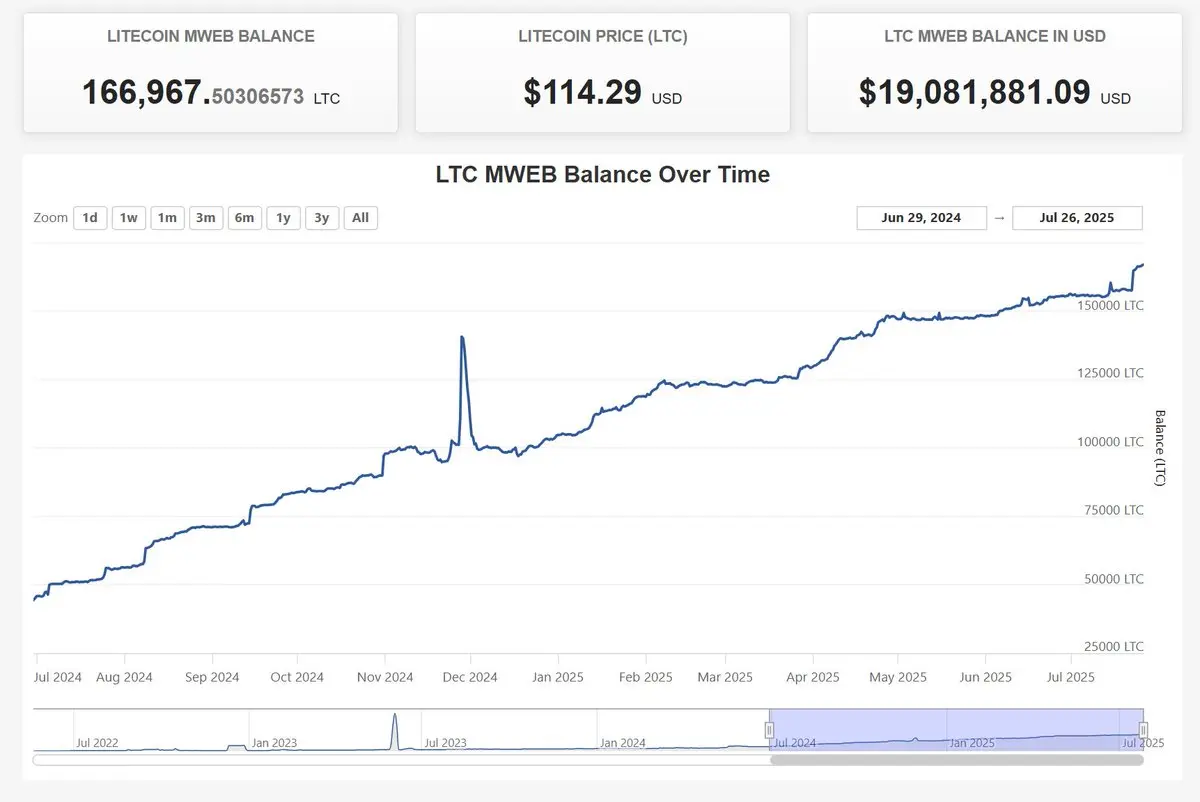Grab the right navigator range handle
This screenshot has height=802, width=1200.
(1143, 731)
